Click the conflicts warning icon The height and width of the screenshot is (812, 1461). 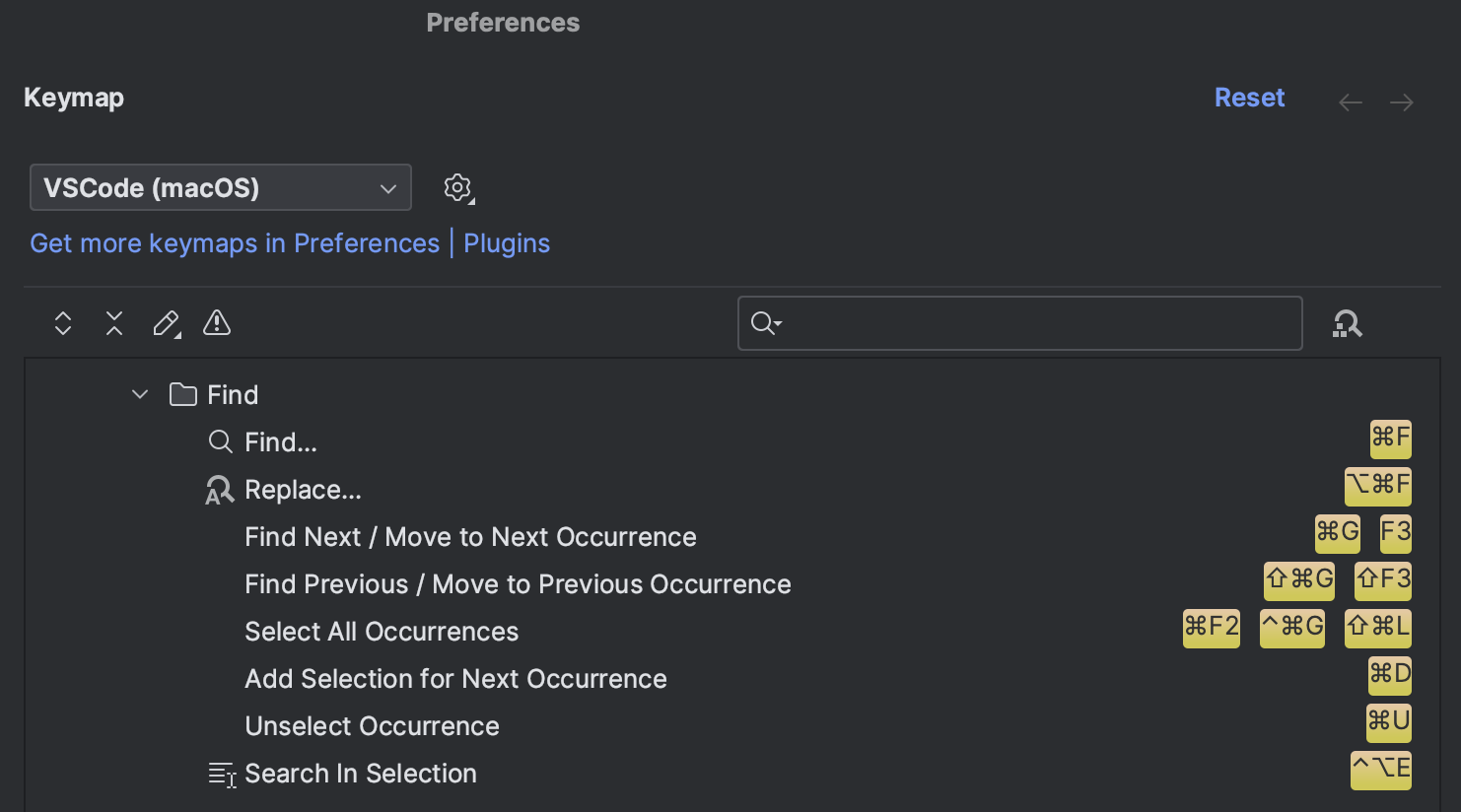coord(216,322)
